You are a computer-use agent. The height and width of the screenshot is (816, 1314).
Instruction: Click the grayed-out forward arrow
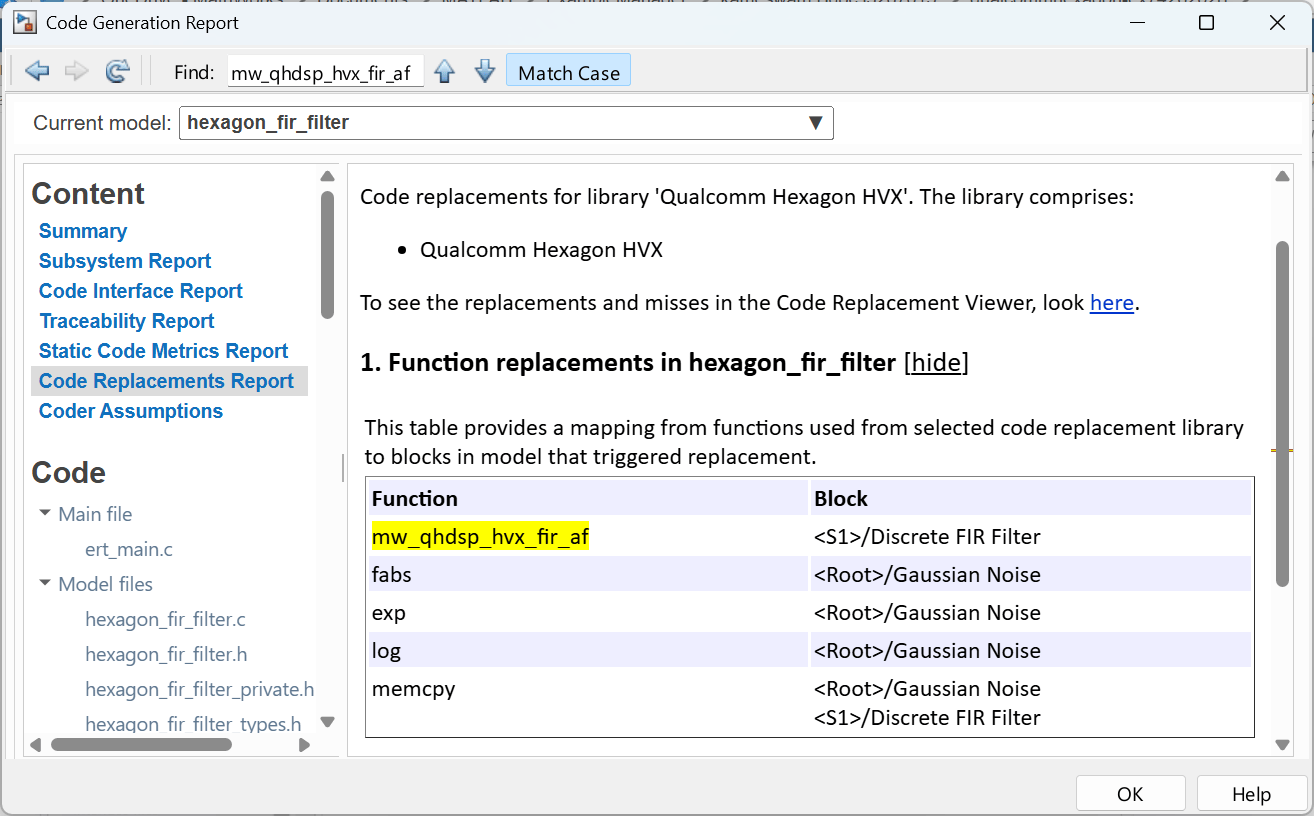click(x=76, y=71)
